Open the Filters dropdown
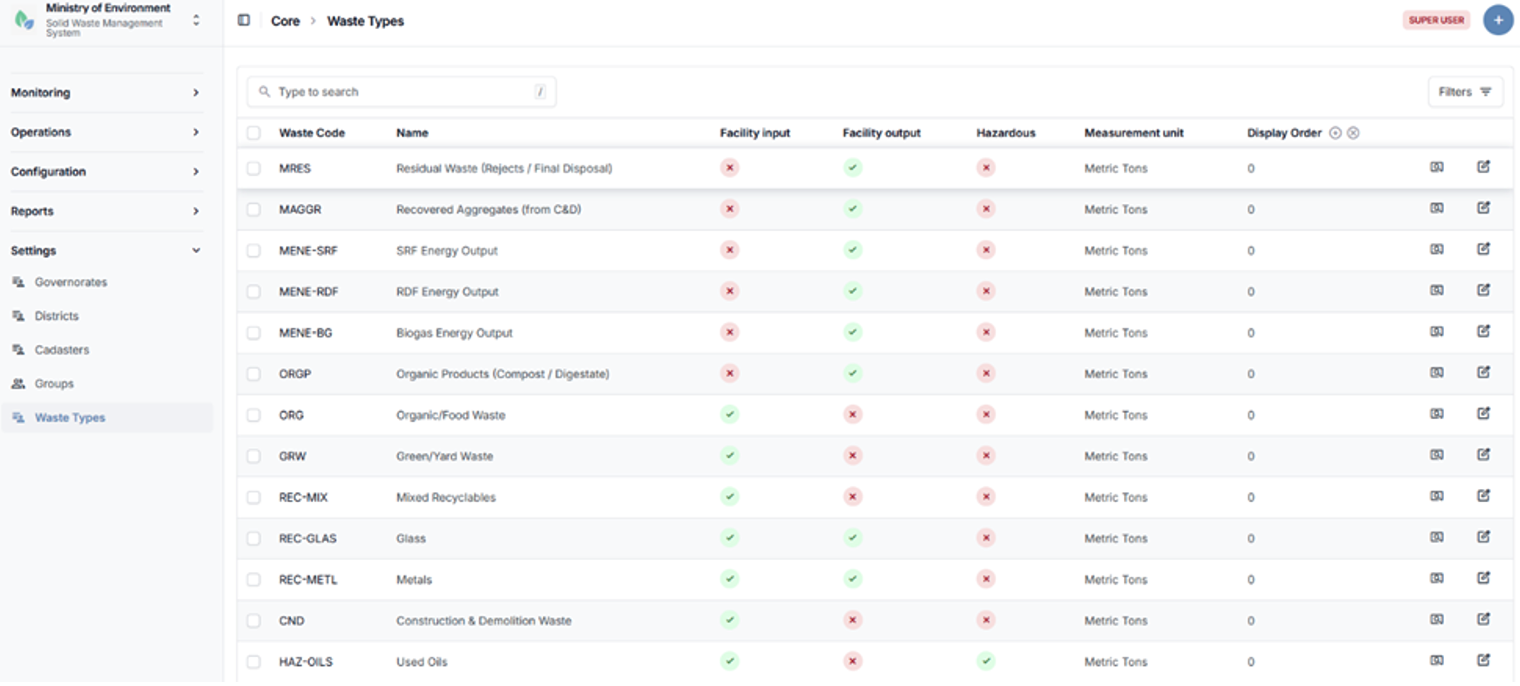The height and width of the screenshot is (686, 1520). 1465,92
